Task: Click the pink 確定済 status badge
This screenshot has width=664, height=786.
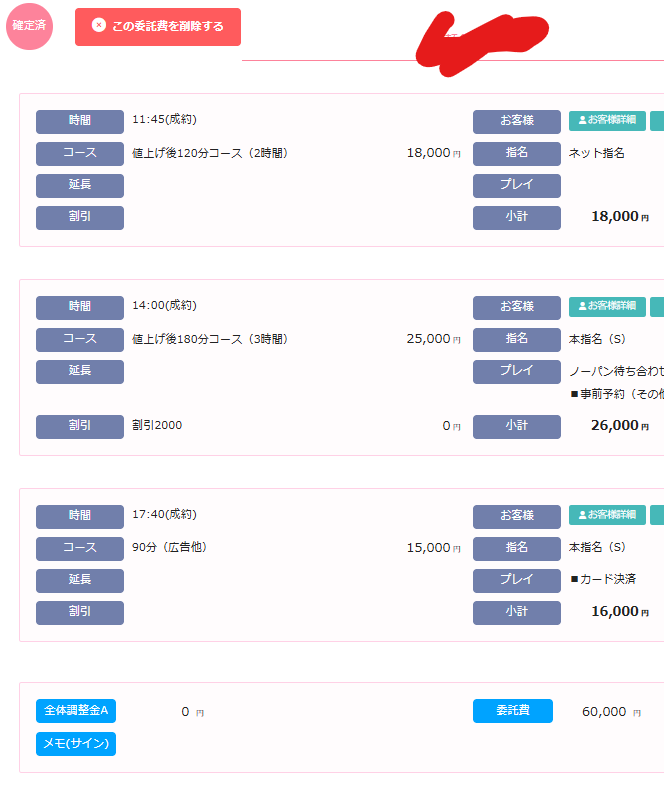Action: pyautogui.click(x=29, y=26)
